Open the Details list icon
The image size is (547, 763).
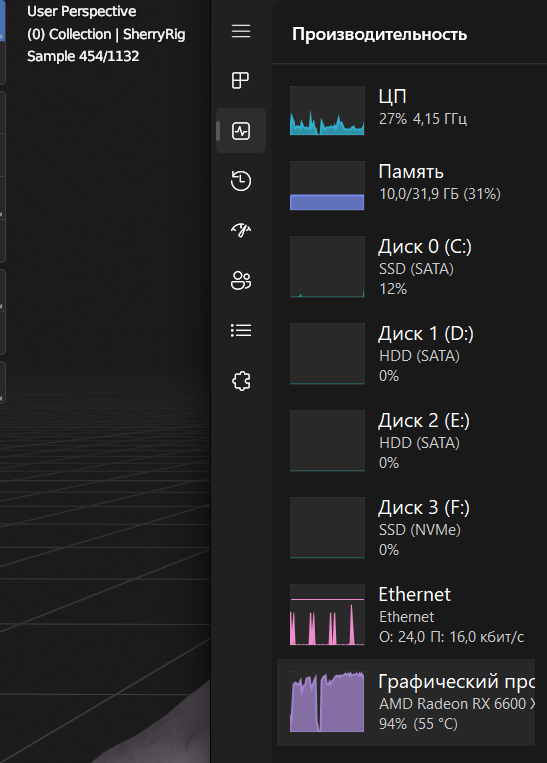[x=241, y=331]
